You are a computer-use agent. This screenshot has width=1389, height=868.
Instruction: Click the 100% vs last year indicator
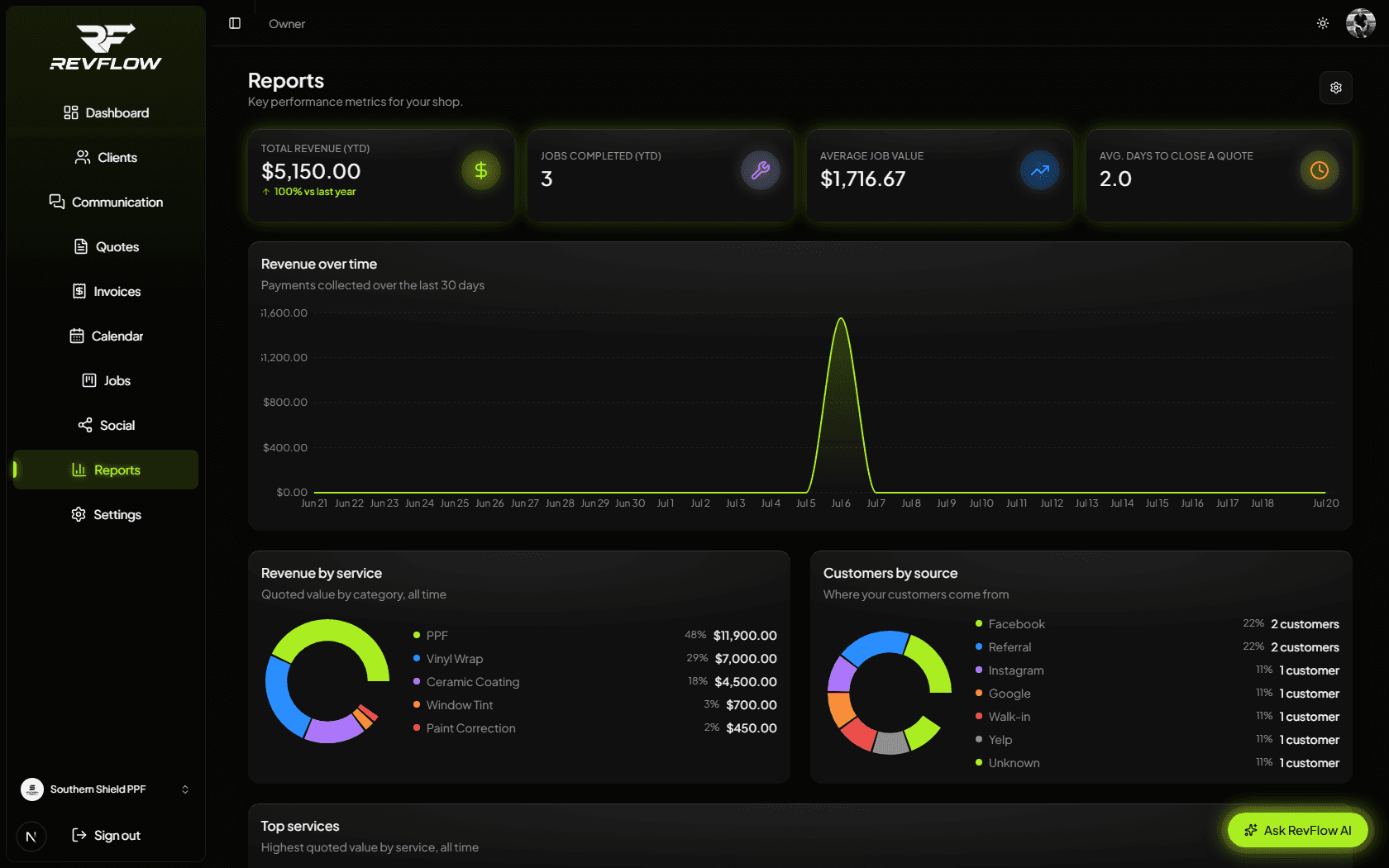[x=308, y=191]
